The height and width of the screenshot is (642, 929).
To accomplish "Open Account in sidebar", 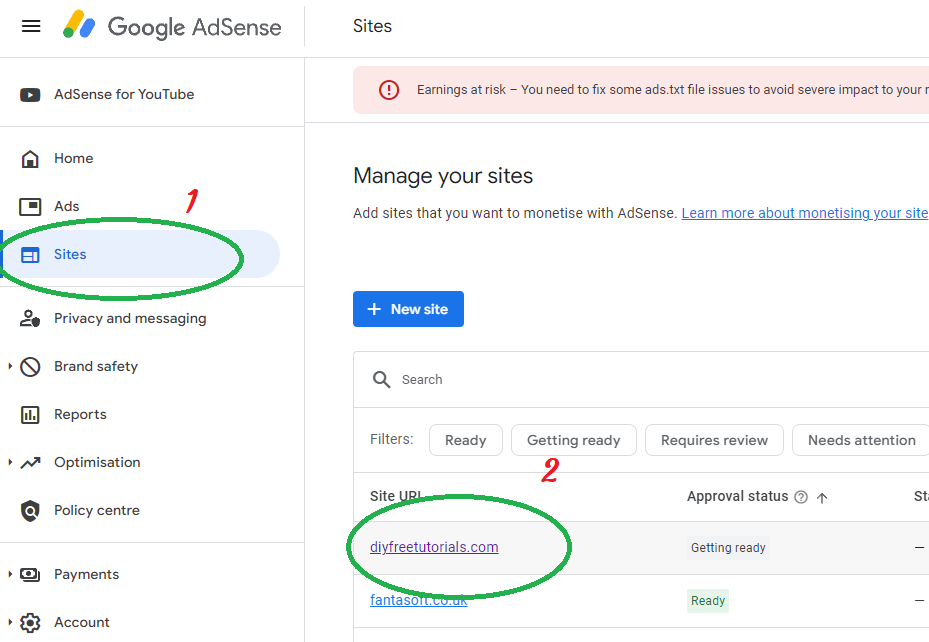I will (82, 622).
